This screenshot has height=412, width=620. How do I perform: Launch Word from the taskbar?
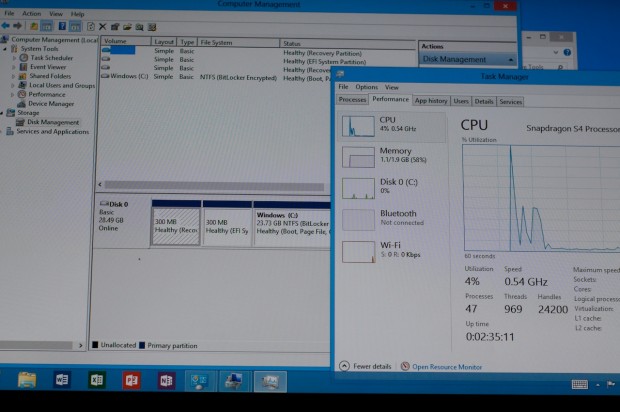coord(62,380)
